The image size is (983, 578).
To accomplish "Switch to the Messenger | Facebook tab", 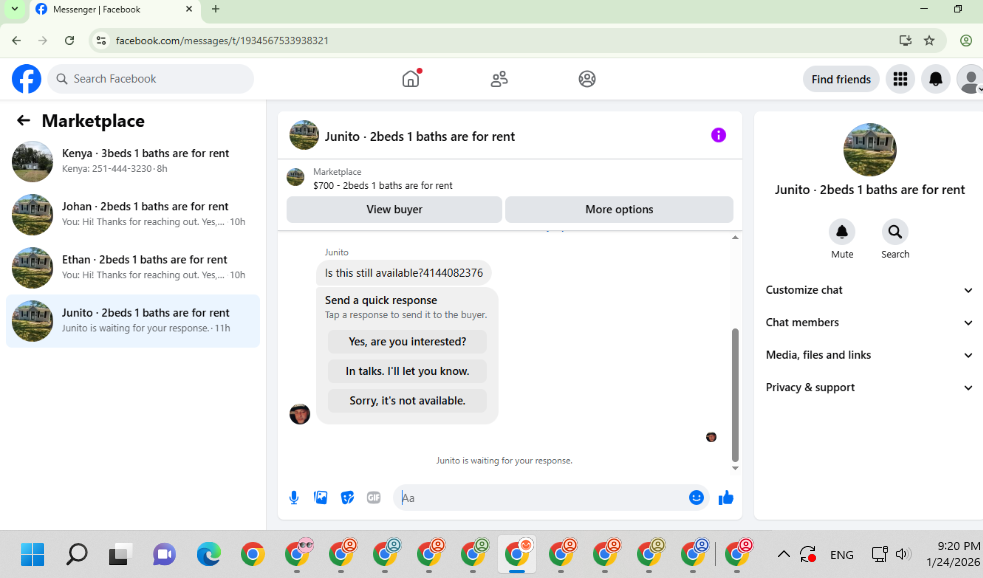I will pos(114,9).
